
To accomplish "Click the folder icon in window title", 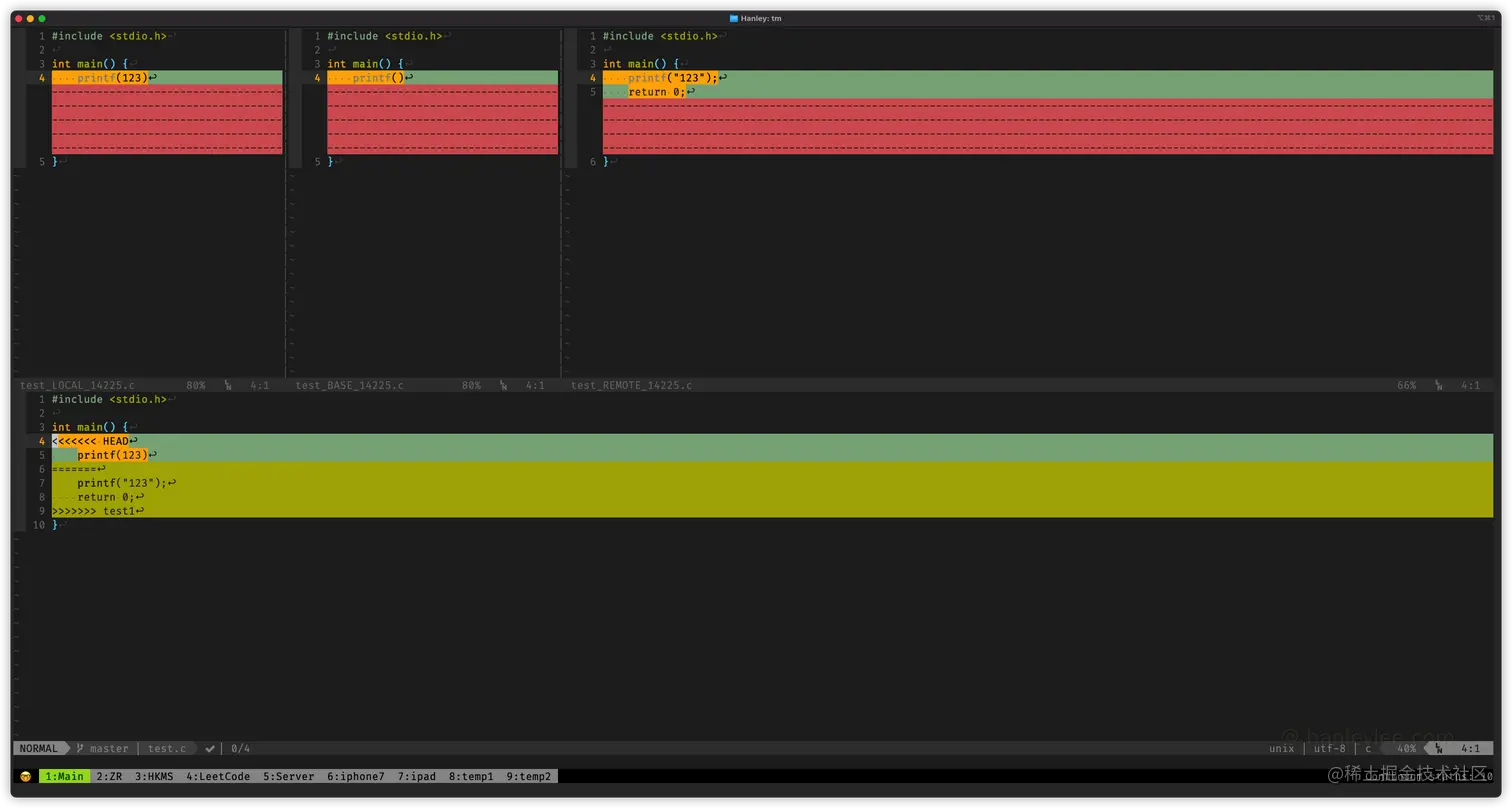I will coord(733,18).
